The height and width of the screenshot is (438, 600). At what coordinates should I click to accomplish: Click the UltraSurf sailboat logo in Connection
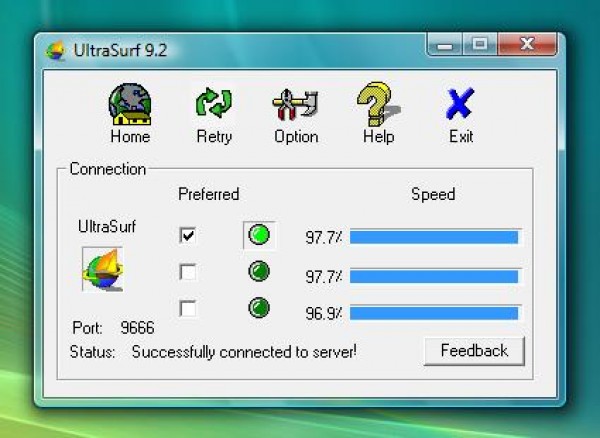(x=103, y=269)
